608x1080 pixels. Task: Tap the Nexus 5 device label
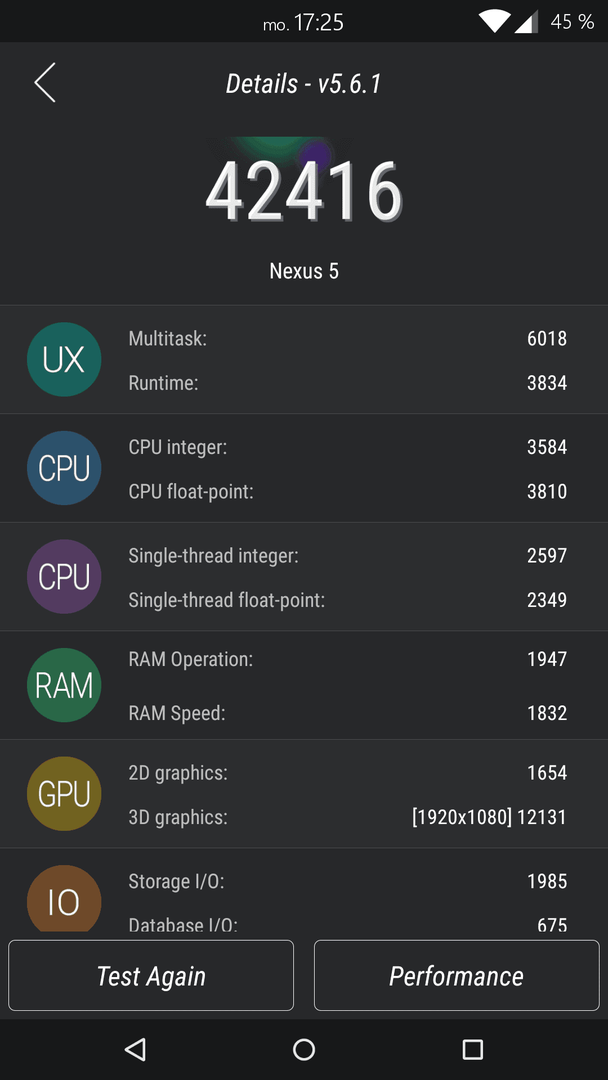304,271
